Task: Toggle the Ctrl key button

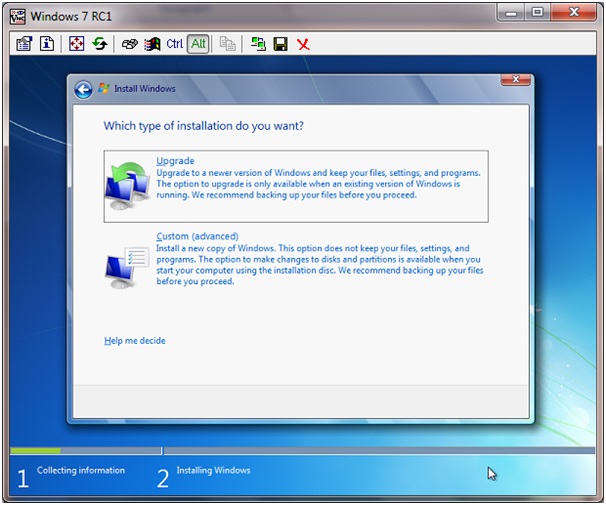Action: click(174, 44)
